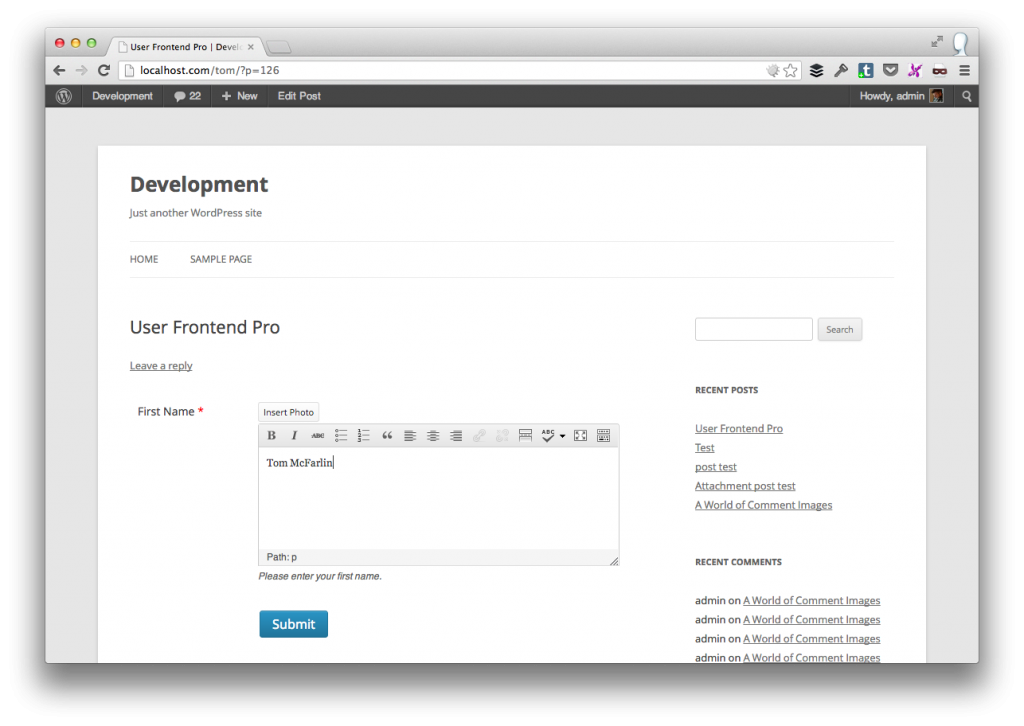Bookmark this page with the star icon
Screen dimensions: 1024x726
791,71
